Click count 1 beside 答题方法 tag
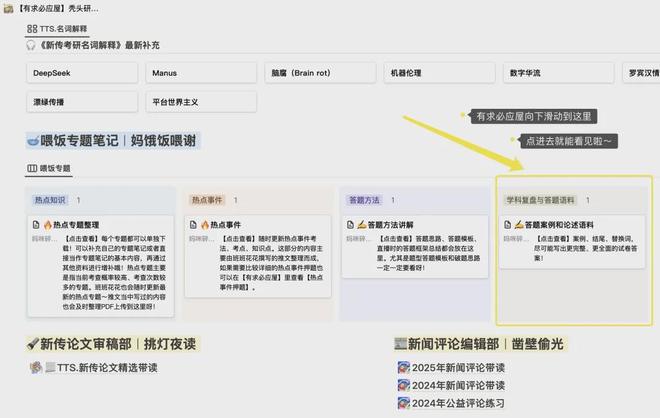 (393, 200)
